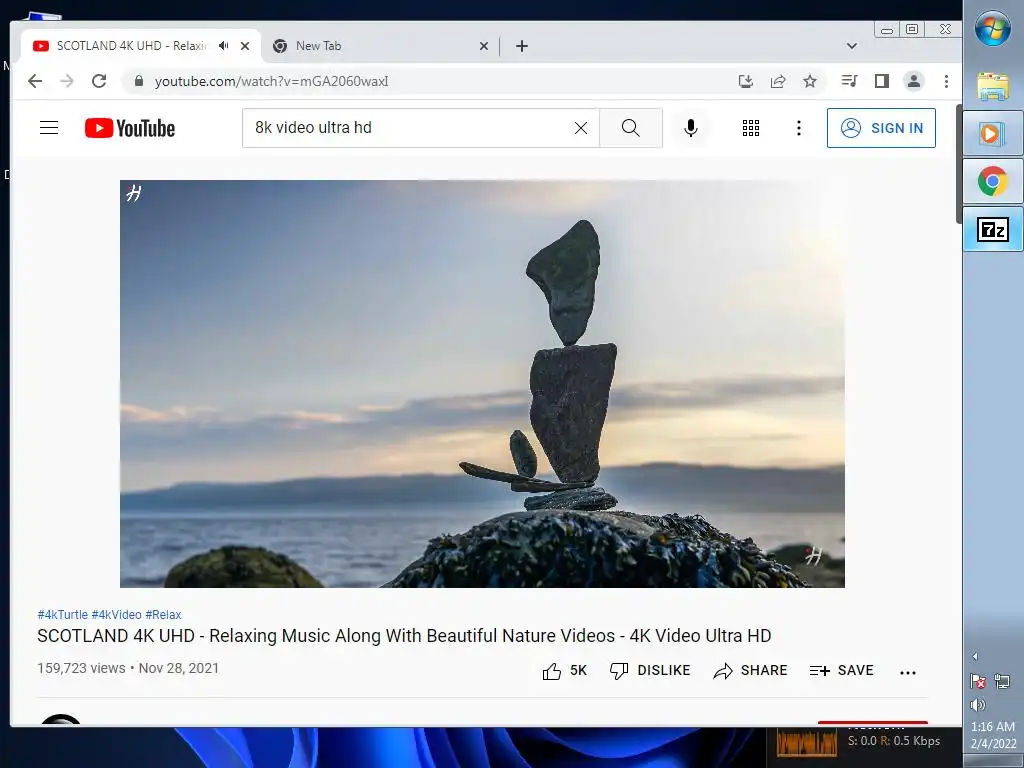Open the volume tray icon
This screenshot has height=768, width=1024.
point(978,705)
